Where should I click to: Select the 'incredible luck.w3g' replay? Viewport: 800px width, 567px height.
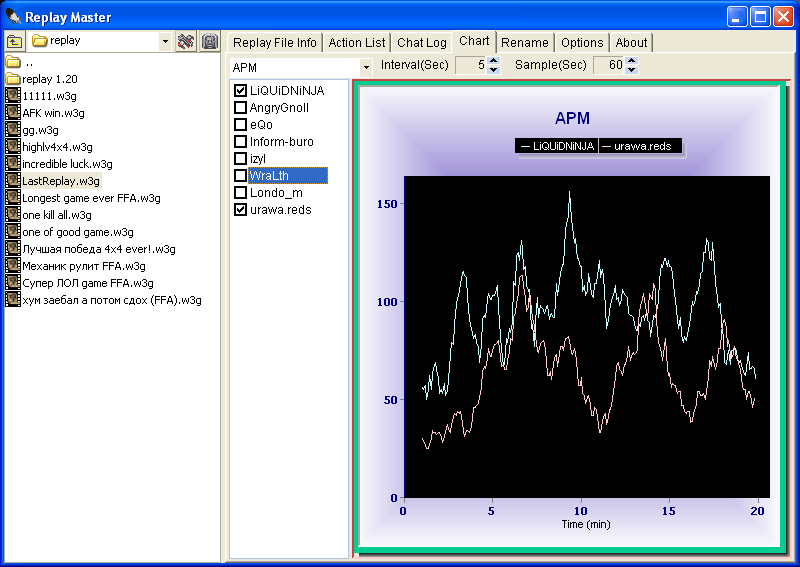(x=67, y=164)
